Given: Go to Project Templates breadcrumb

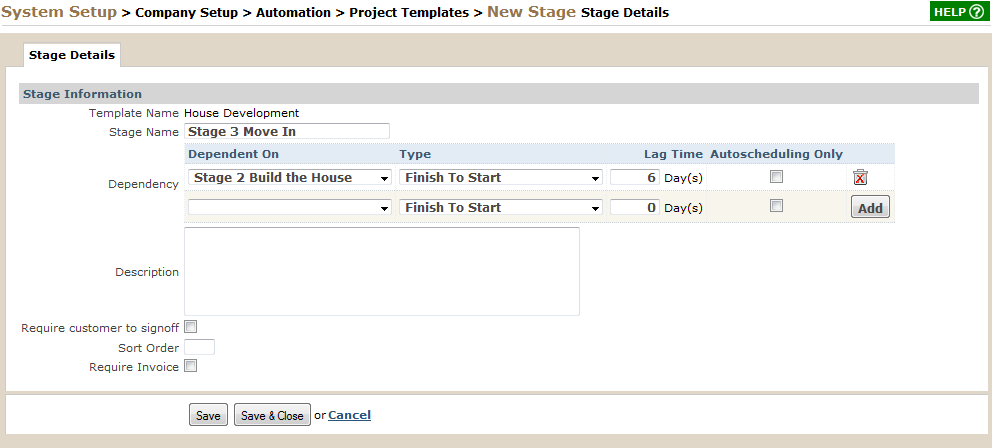Looking at the screenshot, I should click(x=409, y=13).
